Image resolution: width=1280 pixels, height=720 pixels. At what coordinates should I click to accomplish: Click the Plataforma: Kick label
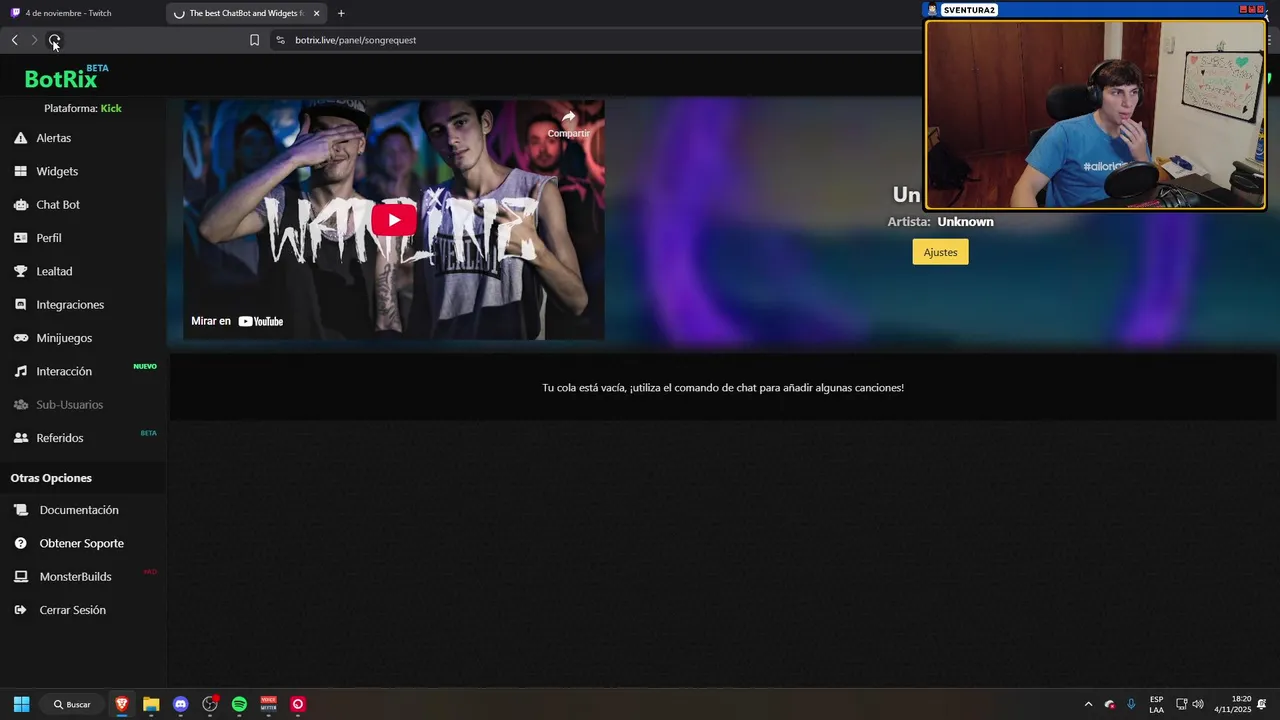(x=83, y=108)
